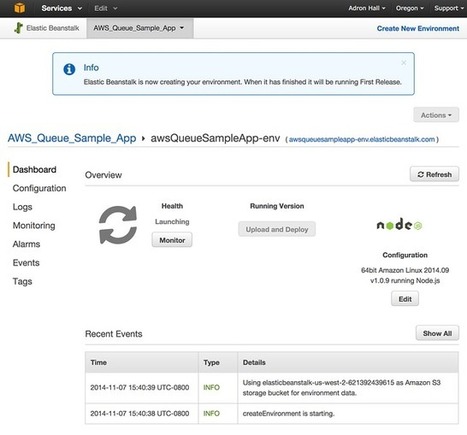Click the Monitor button under Health
467x435 pixels.
[172, 240]
